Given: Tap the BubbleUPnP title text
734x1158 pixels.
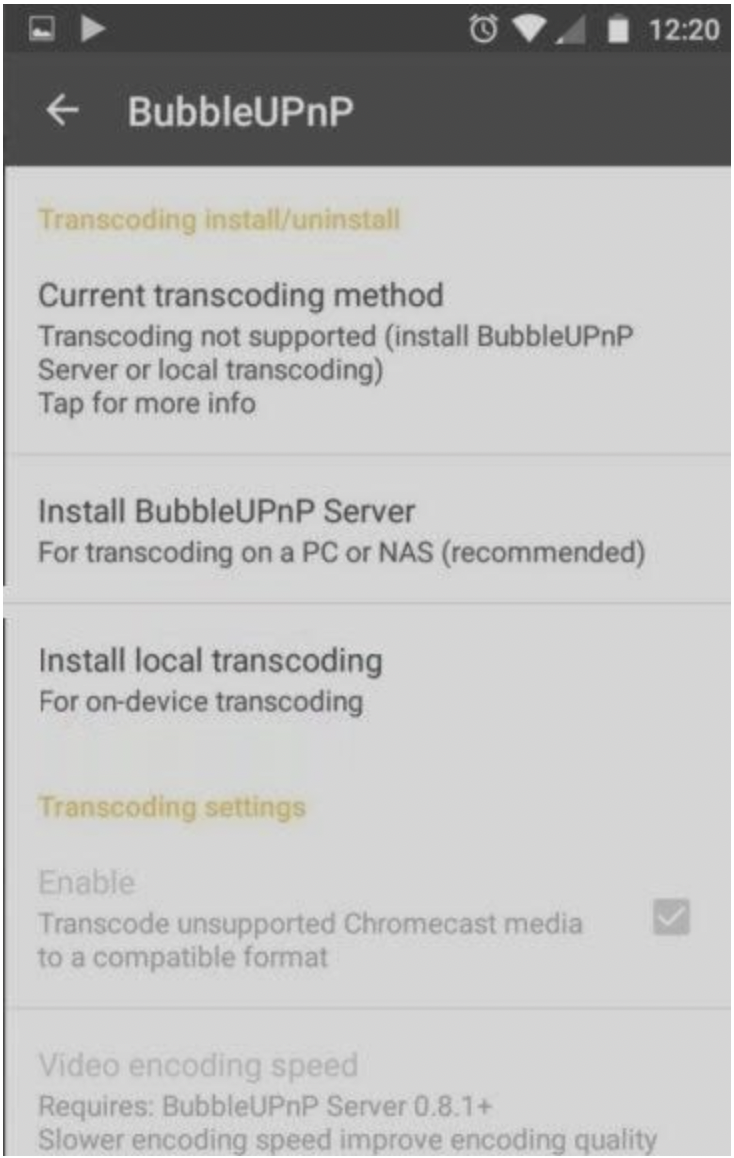Looking at the screenshot, I should click(240, 112).
